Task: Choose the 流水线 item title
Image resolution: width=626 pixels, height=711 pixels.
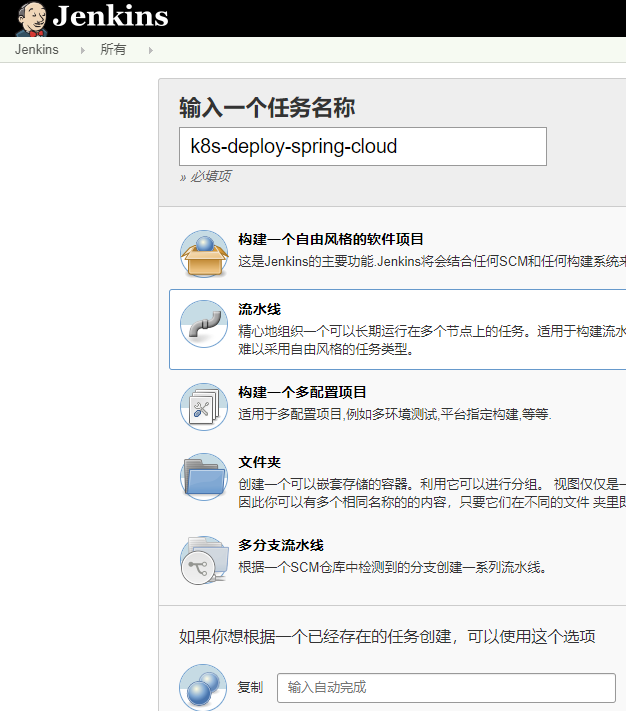Action: coord(259,309)
